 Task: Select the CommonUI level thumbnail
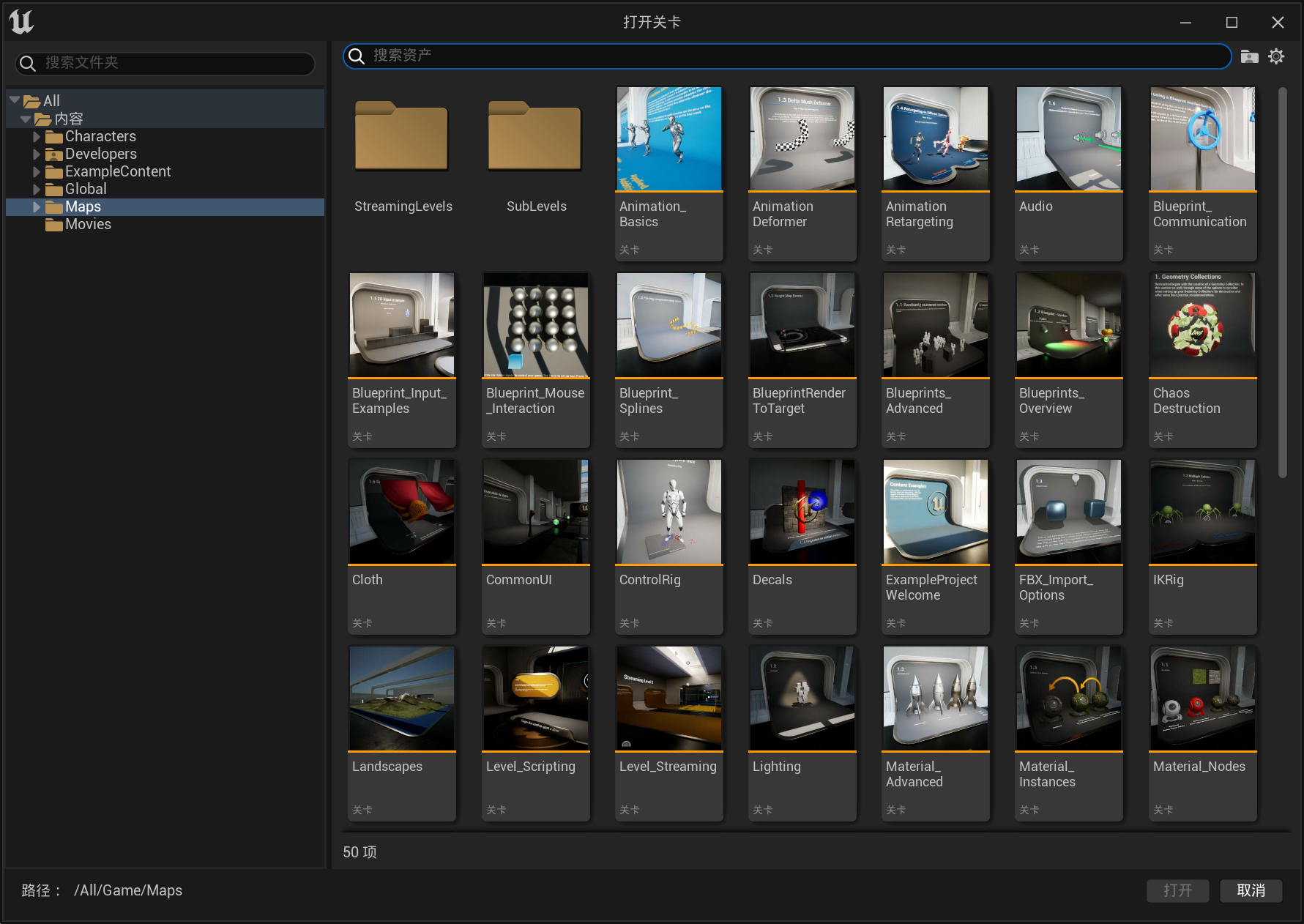[536, 512]
